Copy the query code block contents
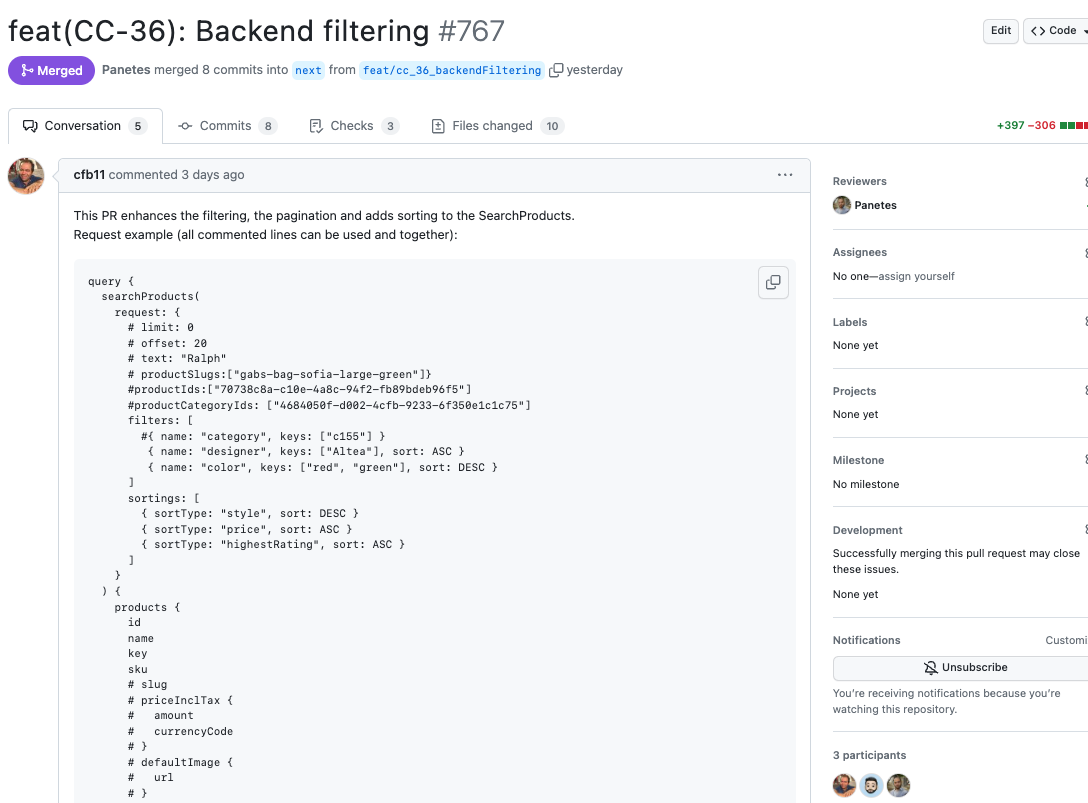Screen dimensions: 1088x803 [x=773, y=283]
